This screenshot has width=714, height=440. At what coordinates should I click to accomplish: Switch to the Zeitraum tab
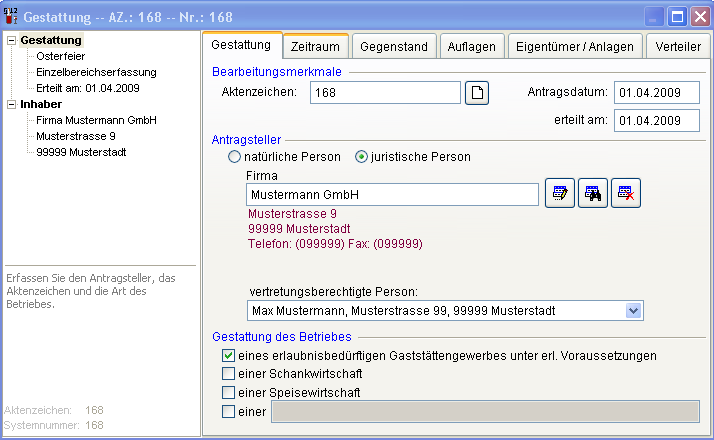[x=314, y=47]
